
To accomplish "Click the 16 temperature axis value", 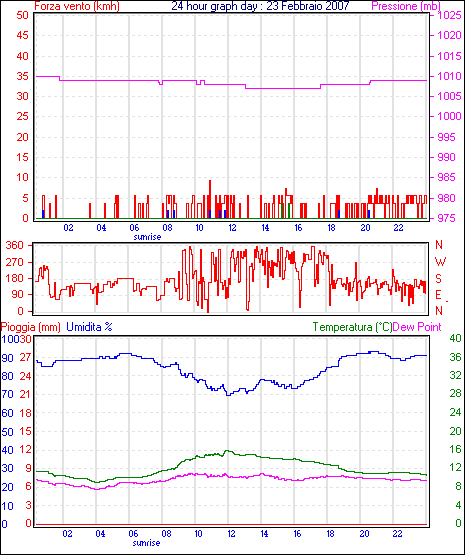I will pyautogui.click(x=455, y=450).
